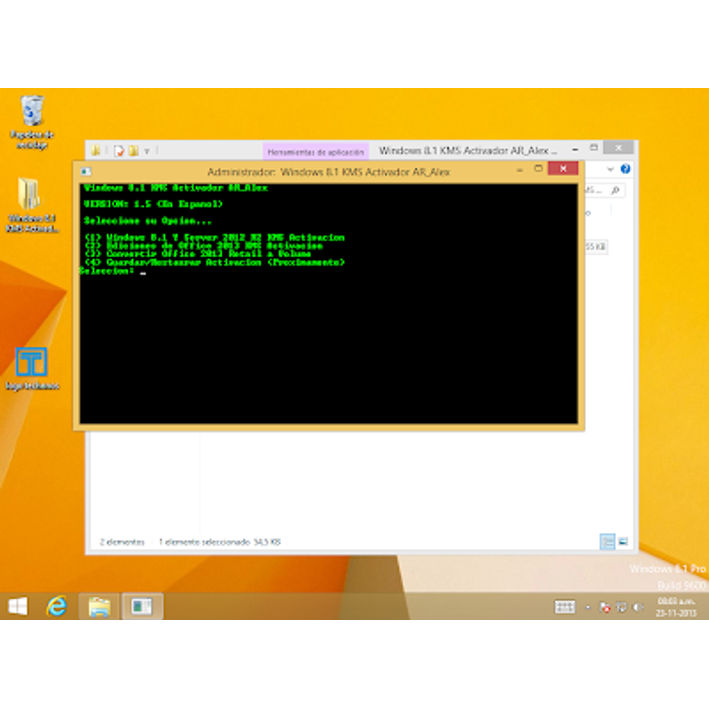The width and height of the screenshot is (709, 709).
Task: Open network status tray icon
Action: click(622, 607)
